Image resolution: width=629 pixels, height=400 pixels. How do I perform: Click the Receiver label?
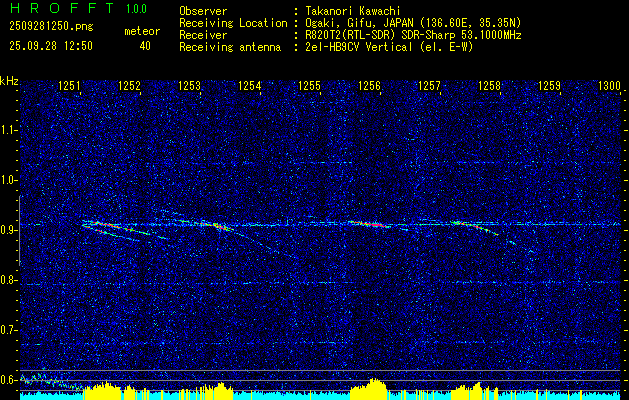(203, 35)
